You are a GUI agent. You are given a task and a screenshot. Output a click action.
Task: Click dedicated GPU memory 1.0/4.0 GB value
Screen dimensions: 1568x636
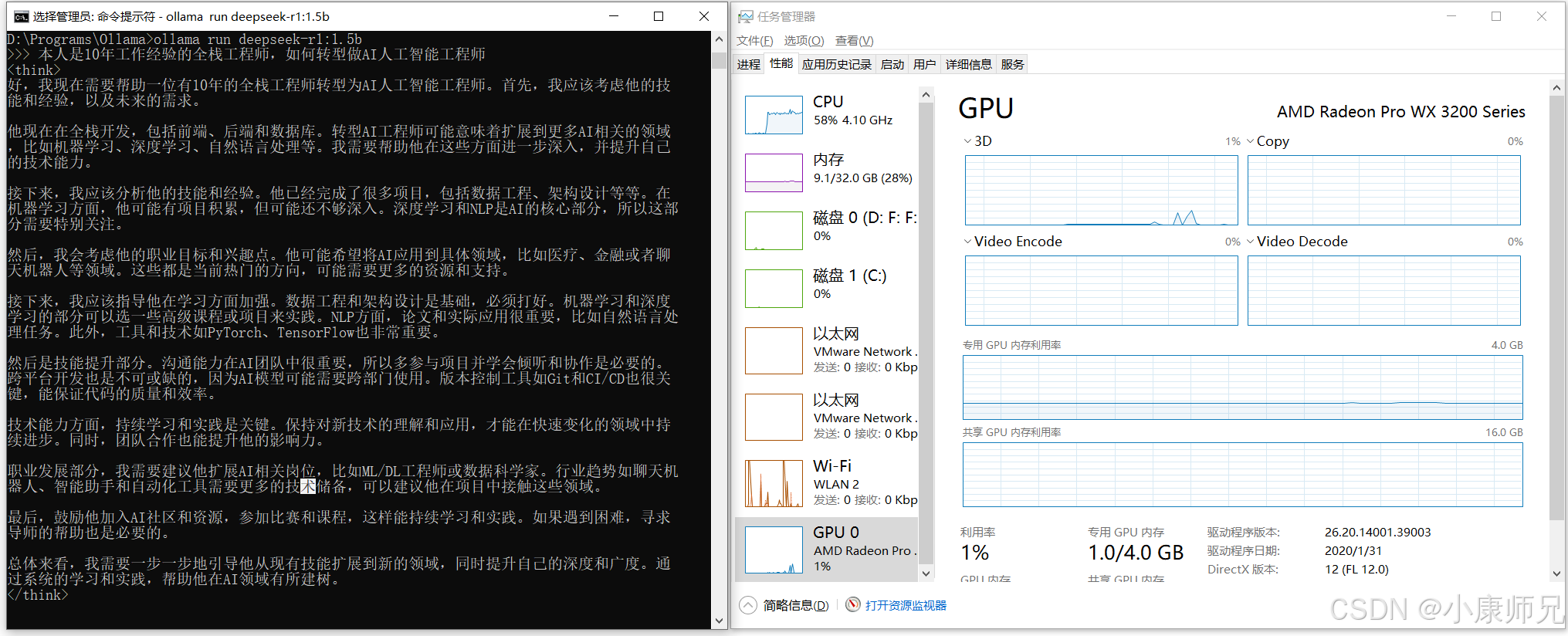[x=1136, y=553]
